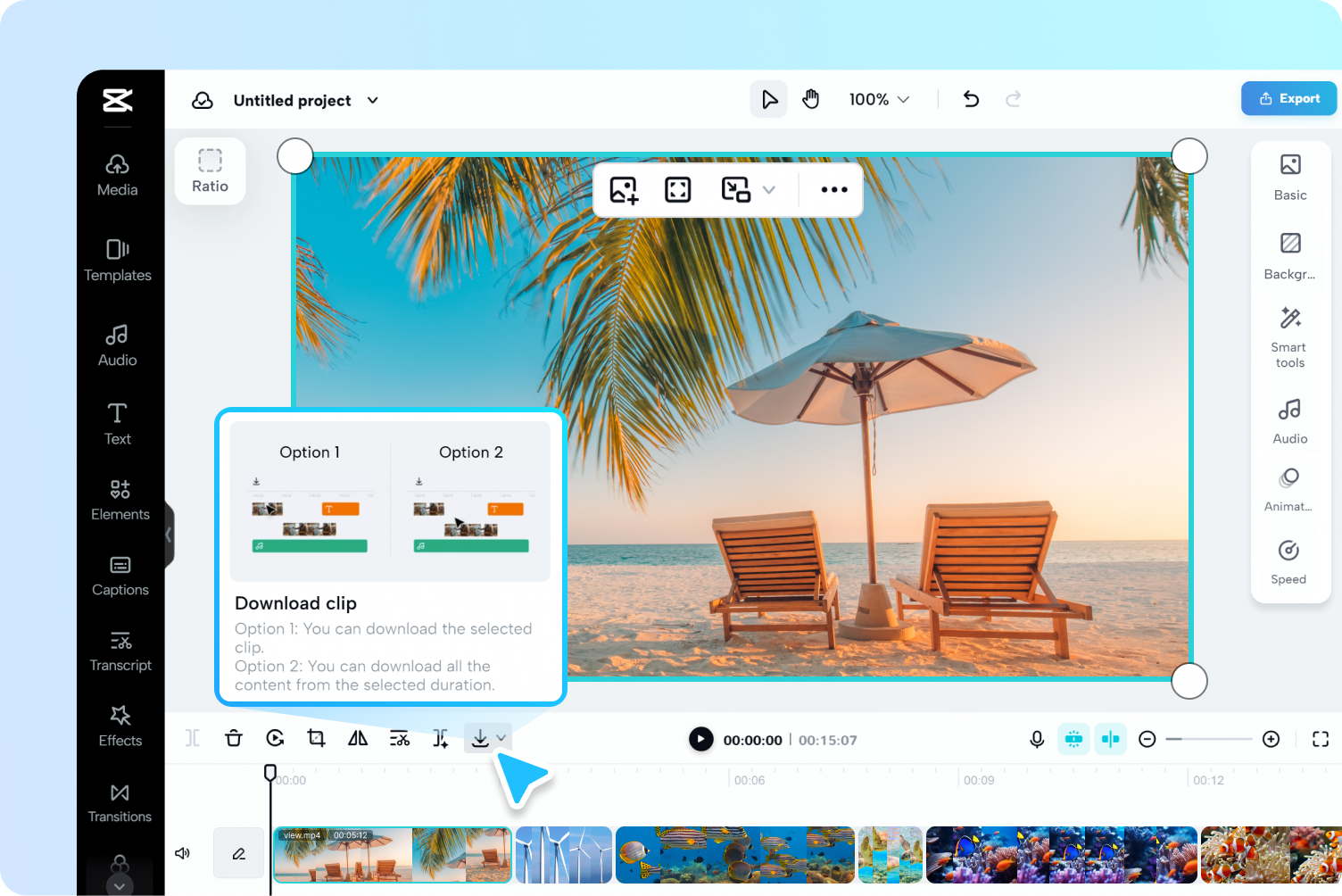Expand the download clip options chevron
Viewport: 1342px width, 896px height.
coord(501,738)
